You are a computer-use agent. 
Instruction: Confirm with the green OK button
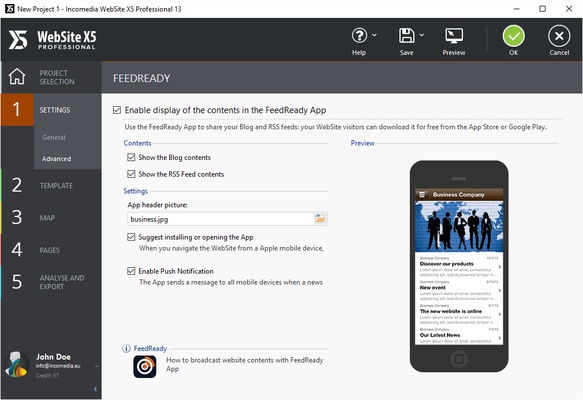(x=513, y=36)
